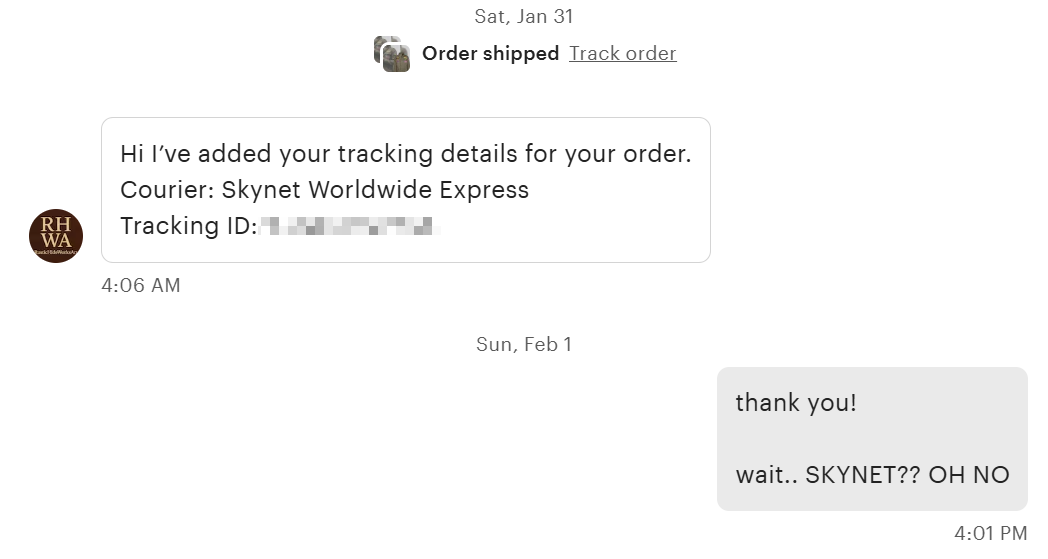1048x559 pixels.
Task: Click "OH NO" in the reply bubble
Action: click(969, 475)
